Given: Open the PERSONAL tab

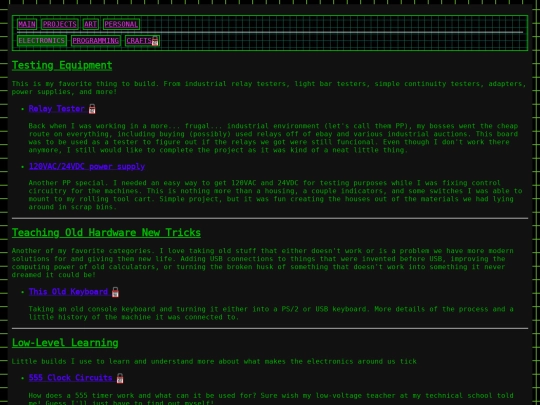Looking at the screenshot, I should click(x=121, y=24).
